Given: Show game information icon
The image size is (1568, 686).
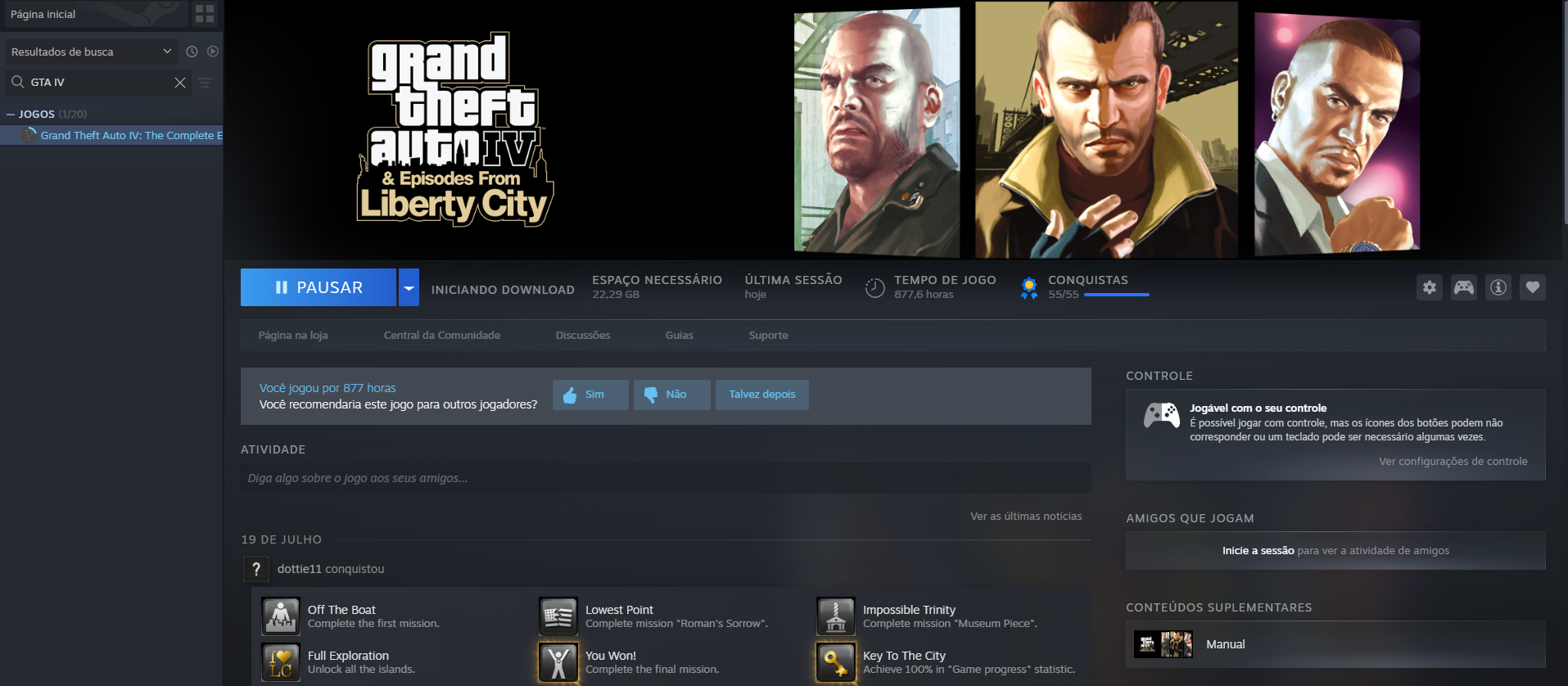Looking at the screenshot, I should click(x=1498, y=287).
